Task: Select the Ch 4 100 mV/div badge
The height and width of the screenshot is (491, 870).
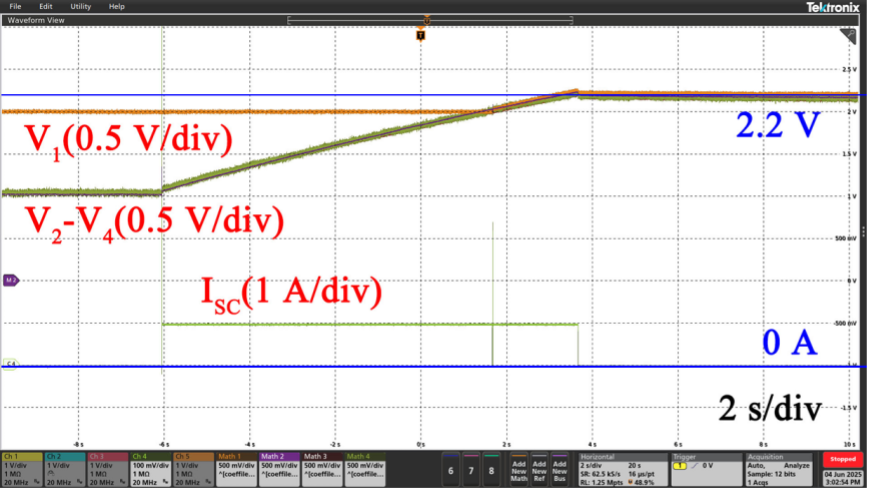Action: click(150, 469)
